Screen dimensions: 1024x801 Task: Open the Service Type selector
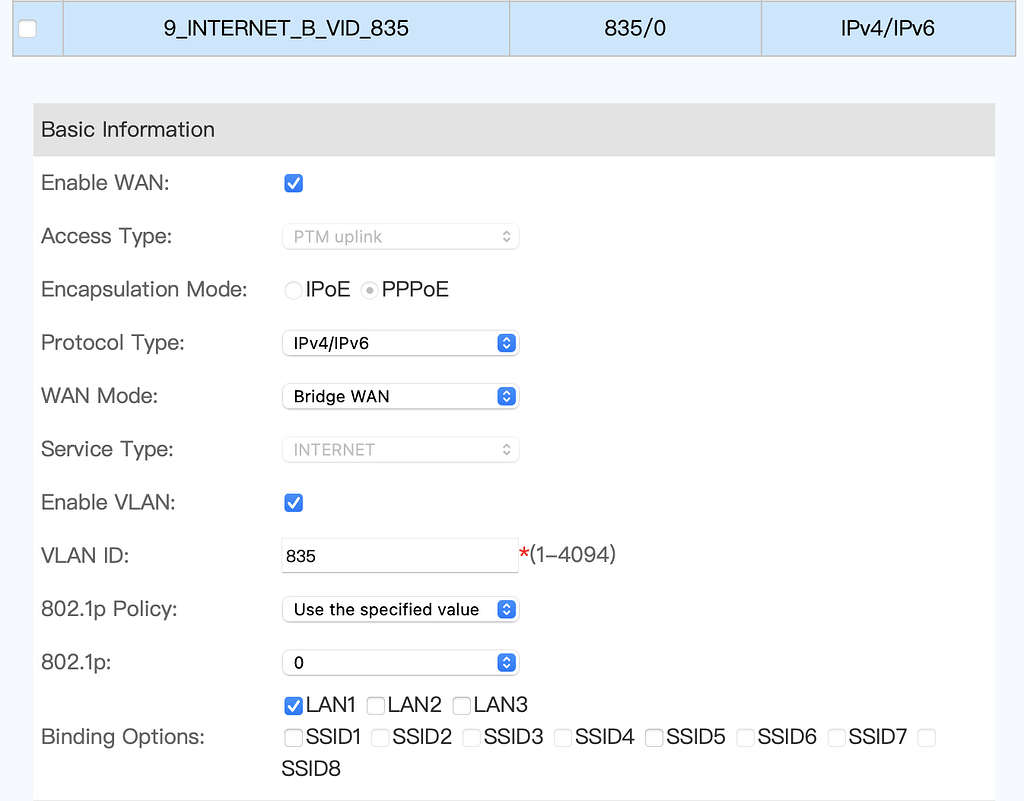pos(400,449)
